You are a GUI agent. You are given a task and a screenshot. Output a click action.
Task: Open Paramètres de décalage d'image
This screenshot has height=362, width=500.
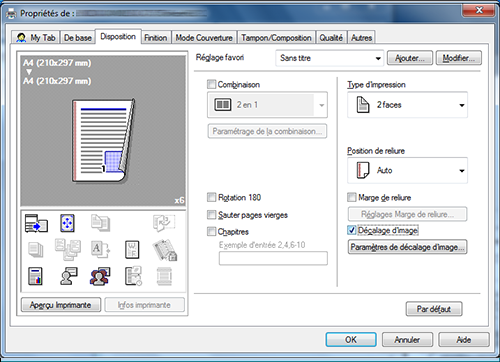tap(407, 247)
